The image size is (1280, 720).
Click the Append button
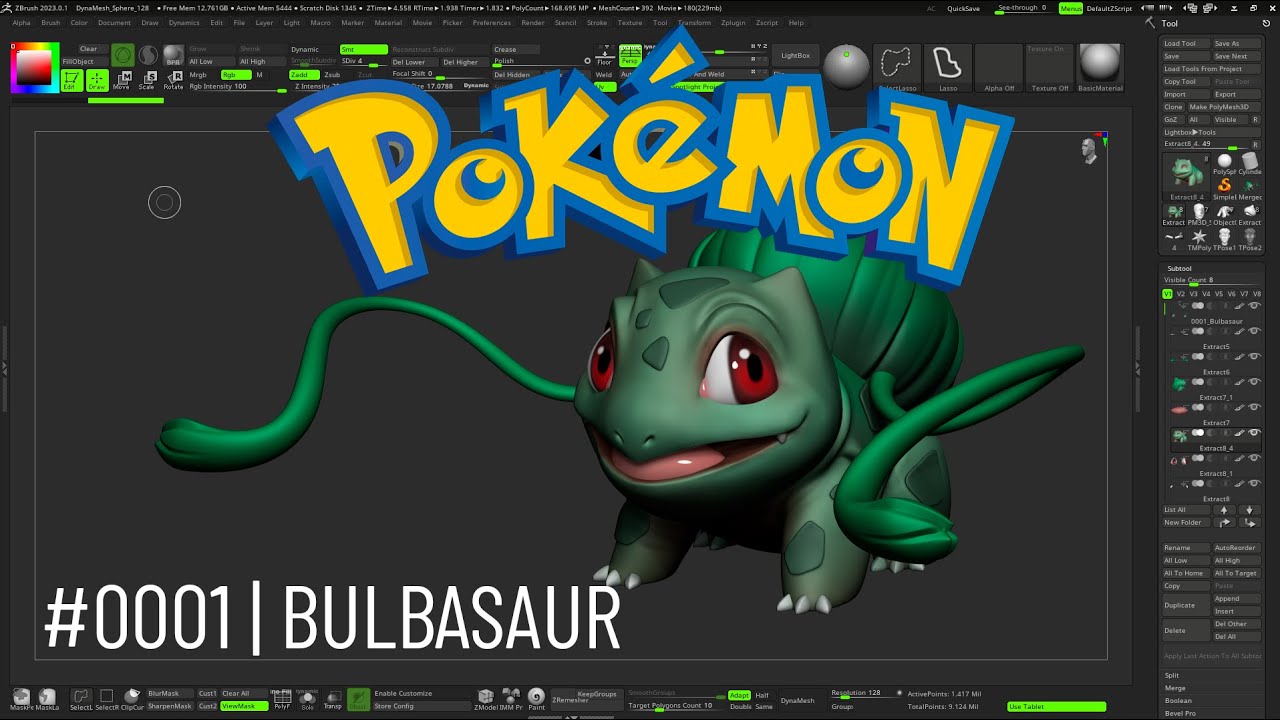[1237, 599]
